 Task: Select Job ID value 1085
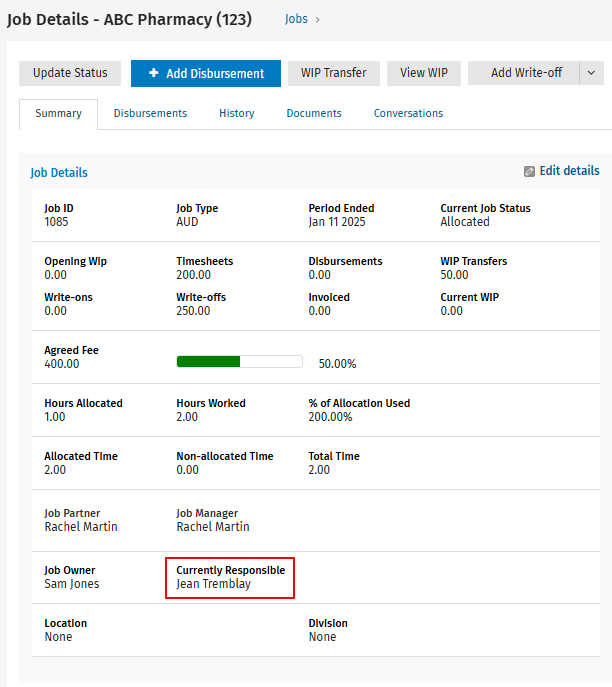pyautogui.click(x=56, y=222)
